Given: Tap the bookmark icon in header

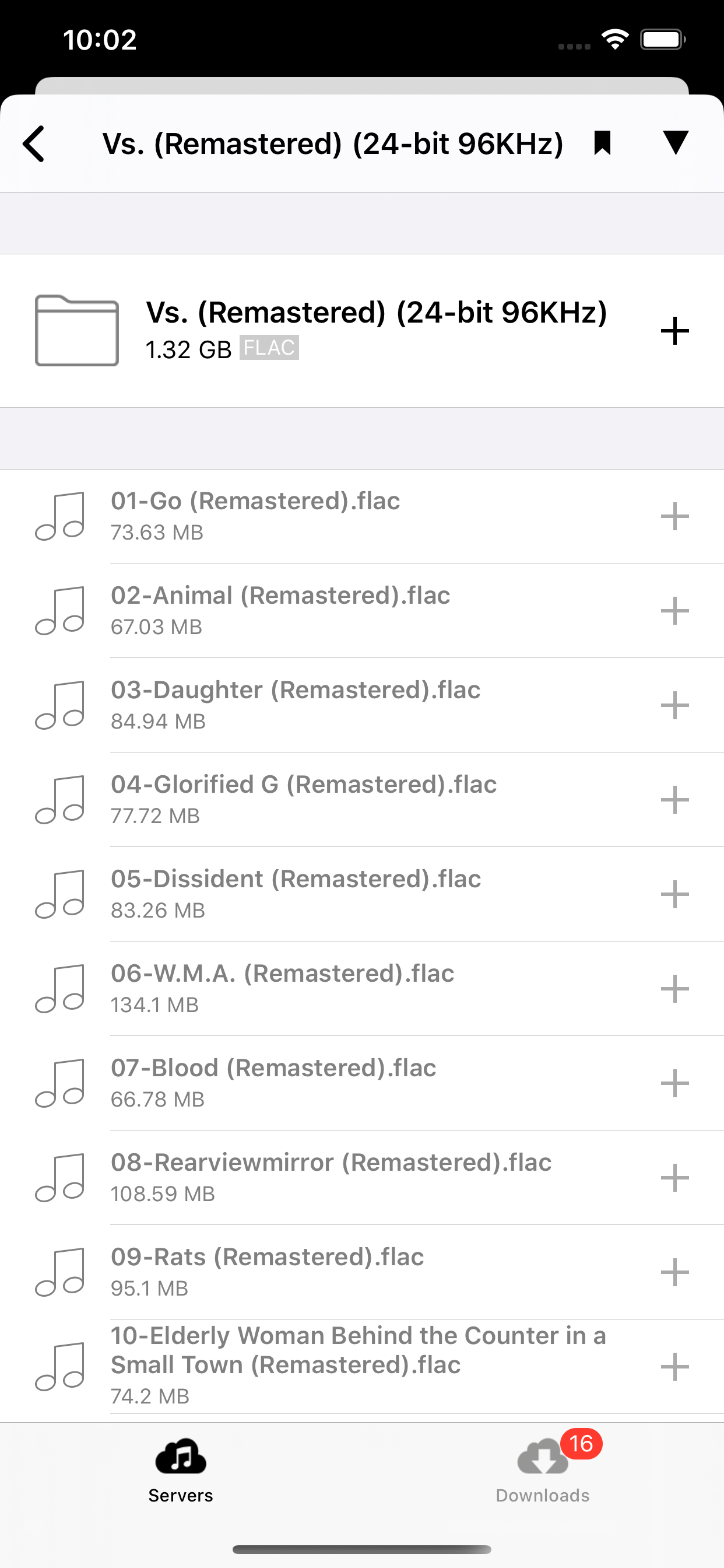Looking at the screenshot, I should pyautogui.click(x=602, y=143).
